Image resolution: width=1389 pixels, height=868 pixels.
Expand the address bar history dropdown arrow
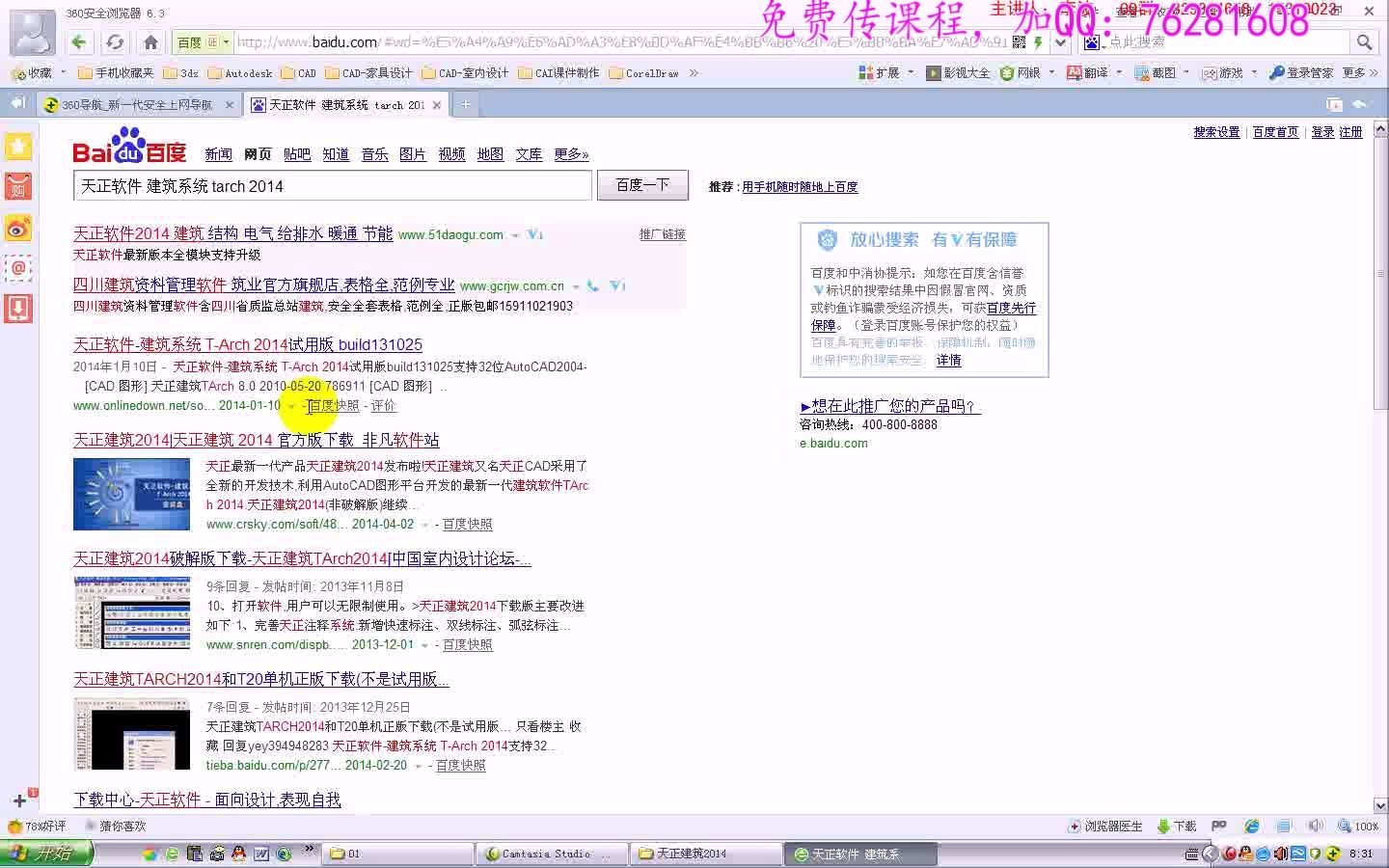pos(1061,42)
